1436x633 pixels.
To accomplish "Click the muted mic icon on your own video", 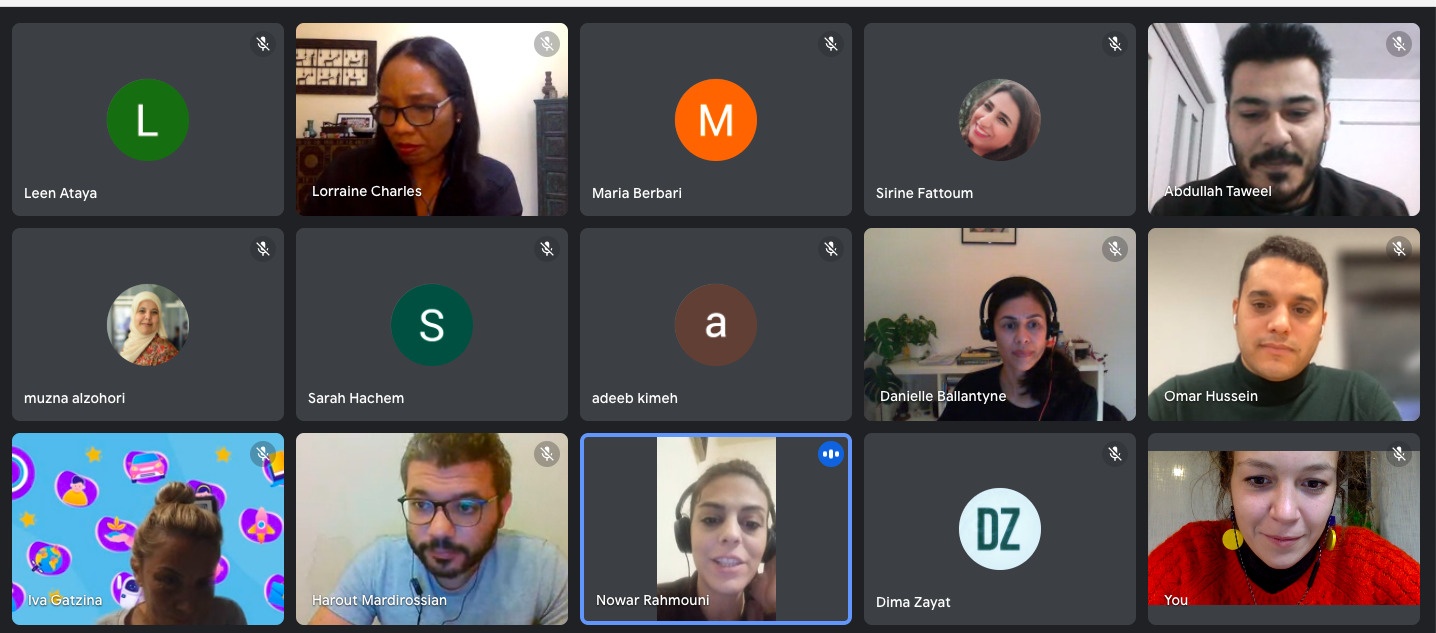I will [1399, 454].
